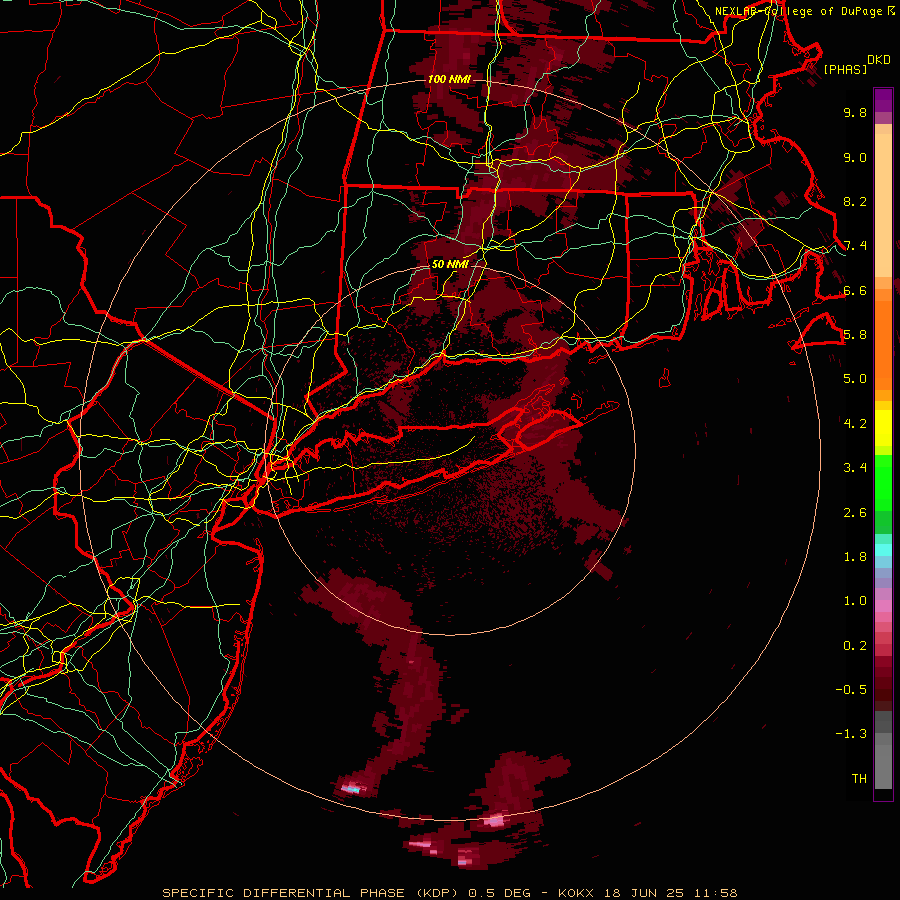Click the 2.6 value on the scale
900x900 pixels.
click(x=855, y=512)
